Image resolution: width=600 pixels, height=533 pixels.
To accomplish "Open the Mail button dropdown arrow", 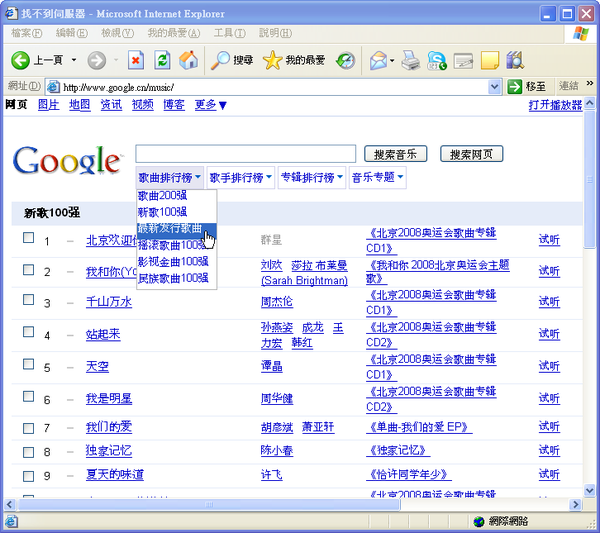I will point(392,60).
